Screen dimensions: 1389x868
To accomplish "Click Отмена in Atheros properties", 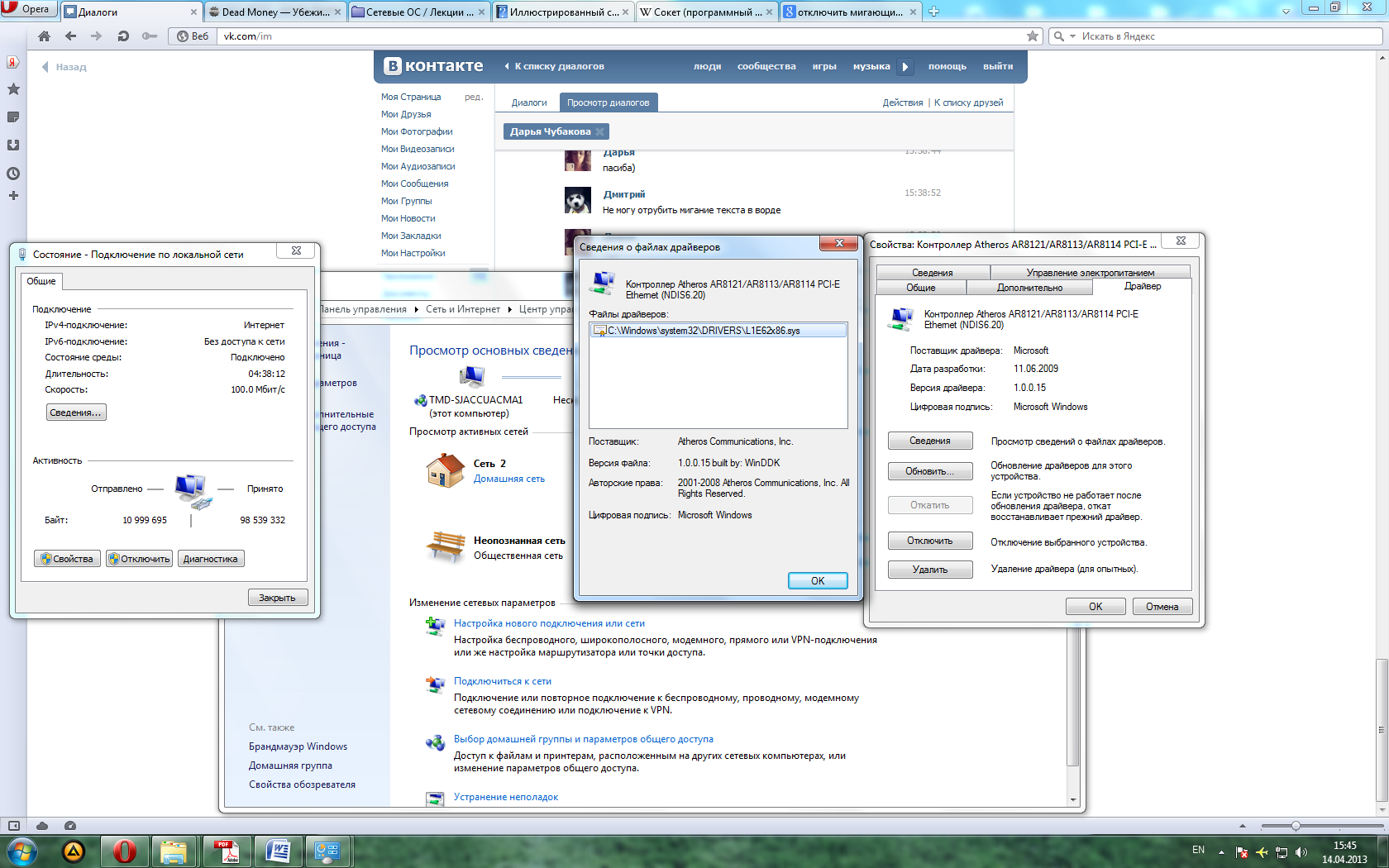I will click(x=1162, y=607).
